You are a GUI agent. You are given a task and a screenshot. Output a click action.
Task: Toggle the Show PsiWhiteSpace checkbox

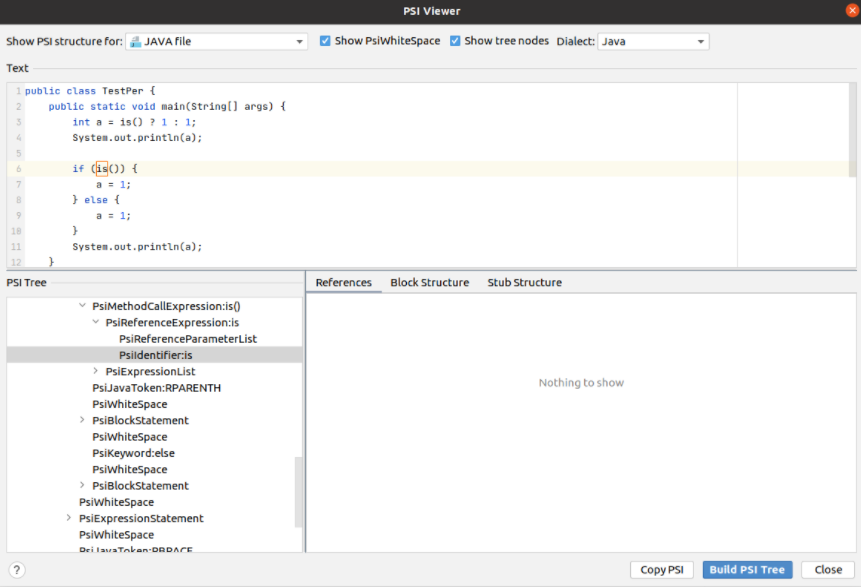click(326, 41)
